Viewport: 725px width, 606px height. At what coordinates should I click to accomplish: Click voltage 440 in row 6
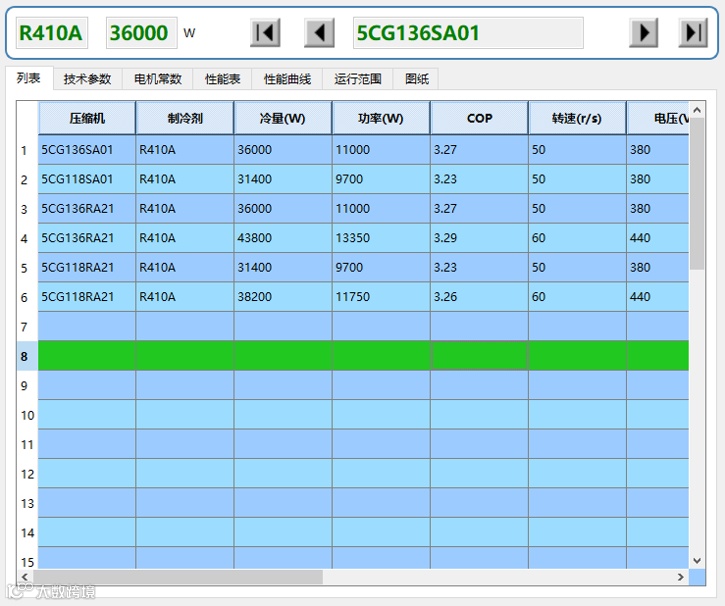[x=658, y=296]
